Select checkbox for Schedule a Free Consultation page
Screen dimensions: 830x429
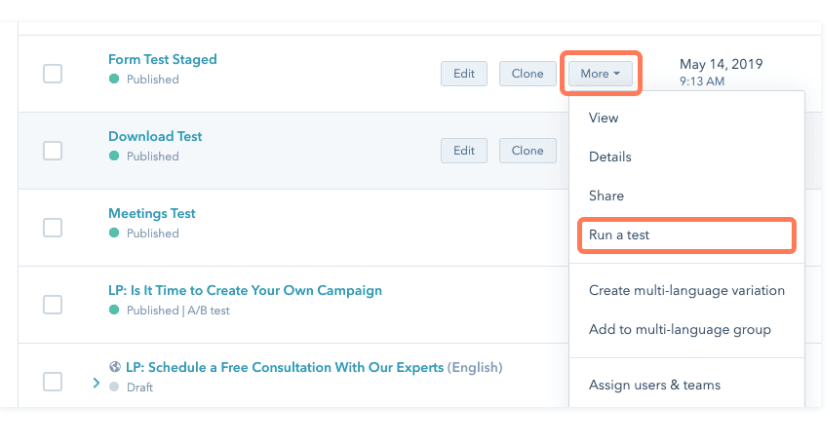pos(52,382)
